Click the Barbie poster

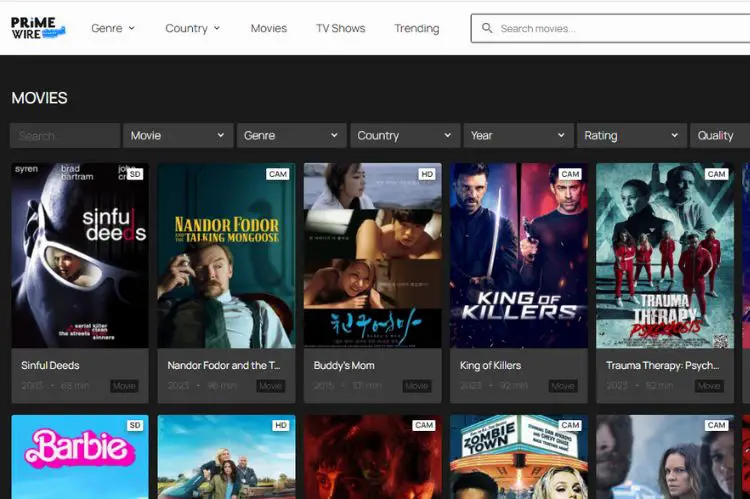tap(80, 457)
